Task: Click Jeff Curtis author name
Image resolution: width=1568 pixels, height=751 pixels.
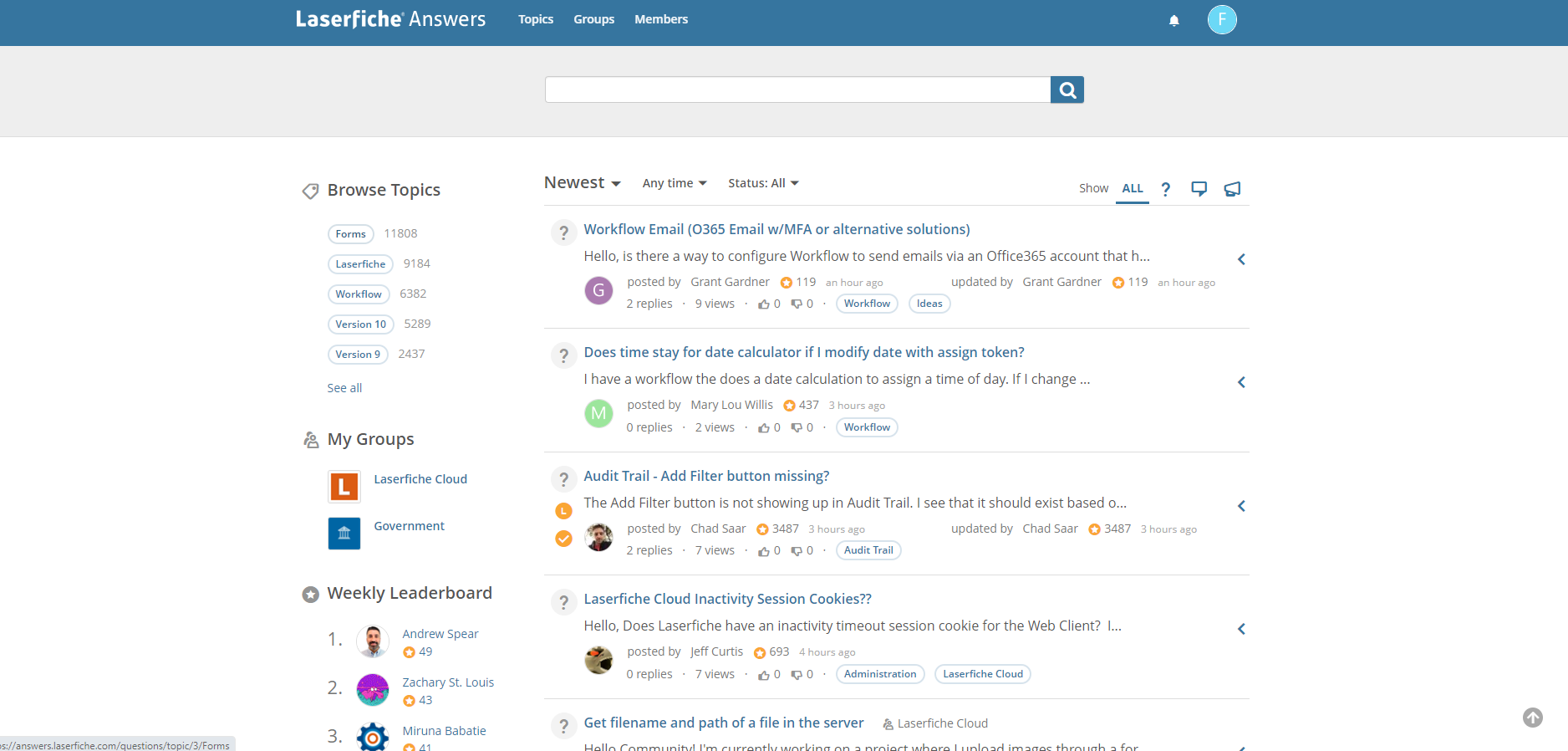Action: click(x=716, y=651)
